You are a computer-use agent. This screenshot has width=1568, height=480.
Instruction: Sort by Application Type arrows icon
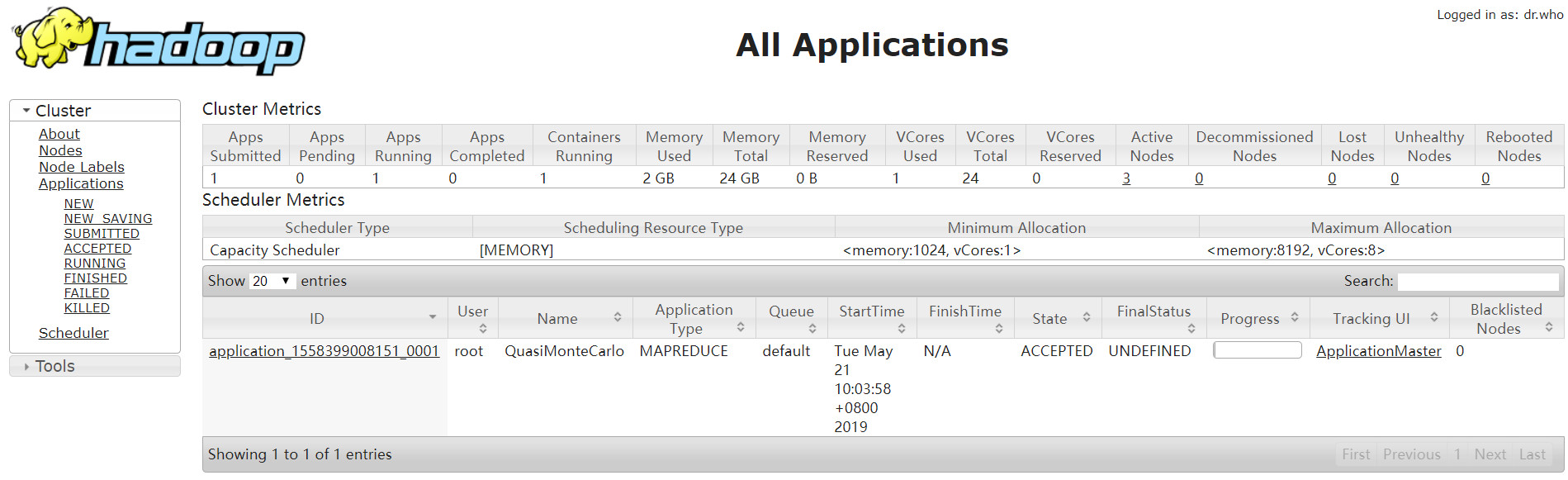(741, 327)
